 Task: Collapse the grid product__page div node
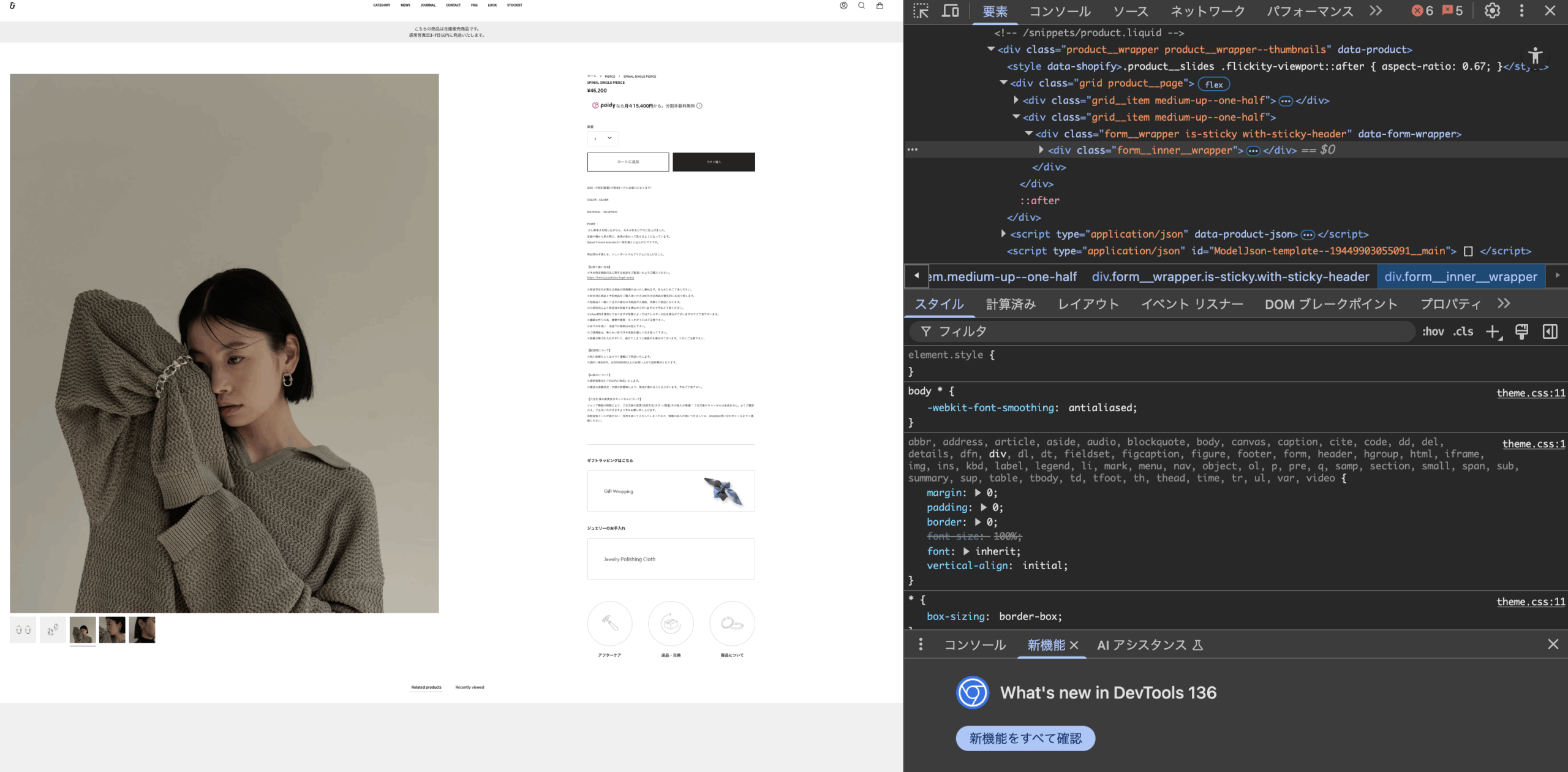[x=1003, y=83]
